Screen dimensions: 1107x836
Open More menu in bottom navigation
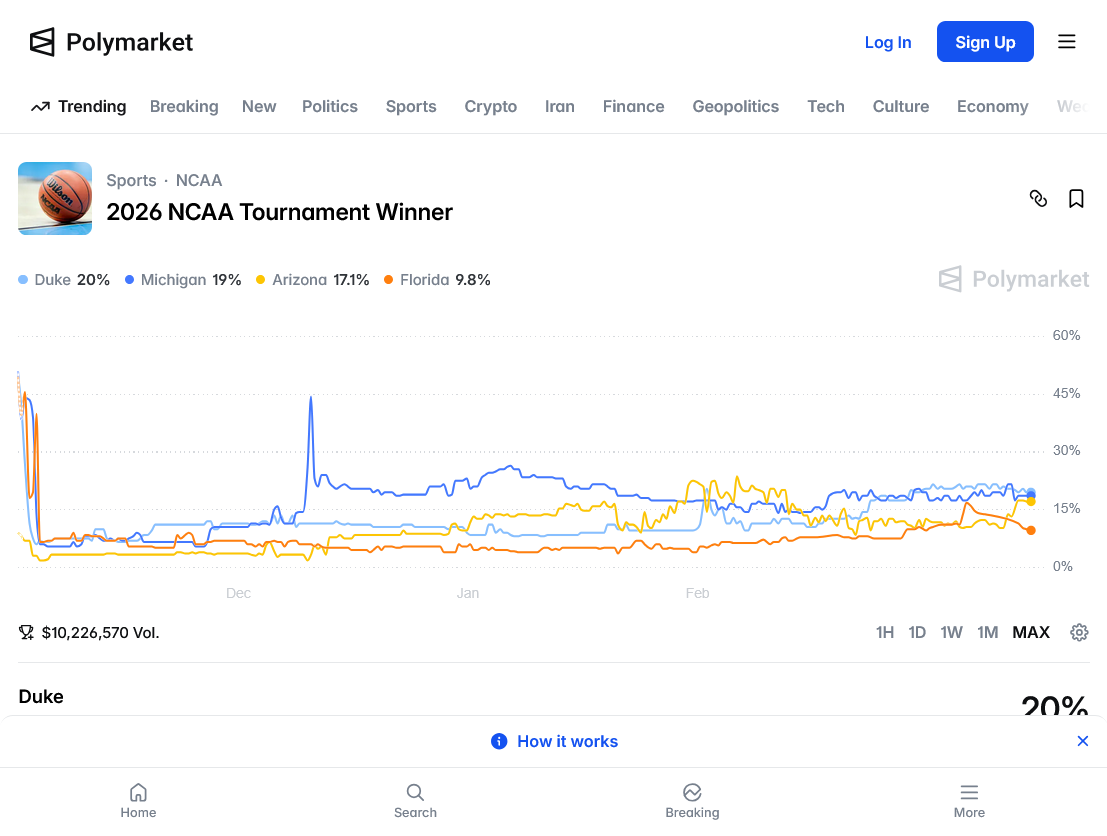pos(969,800)
